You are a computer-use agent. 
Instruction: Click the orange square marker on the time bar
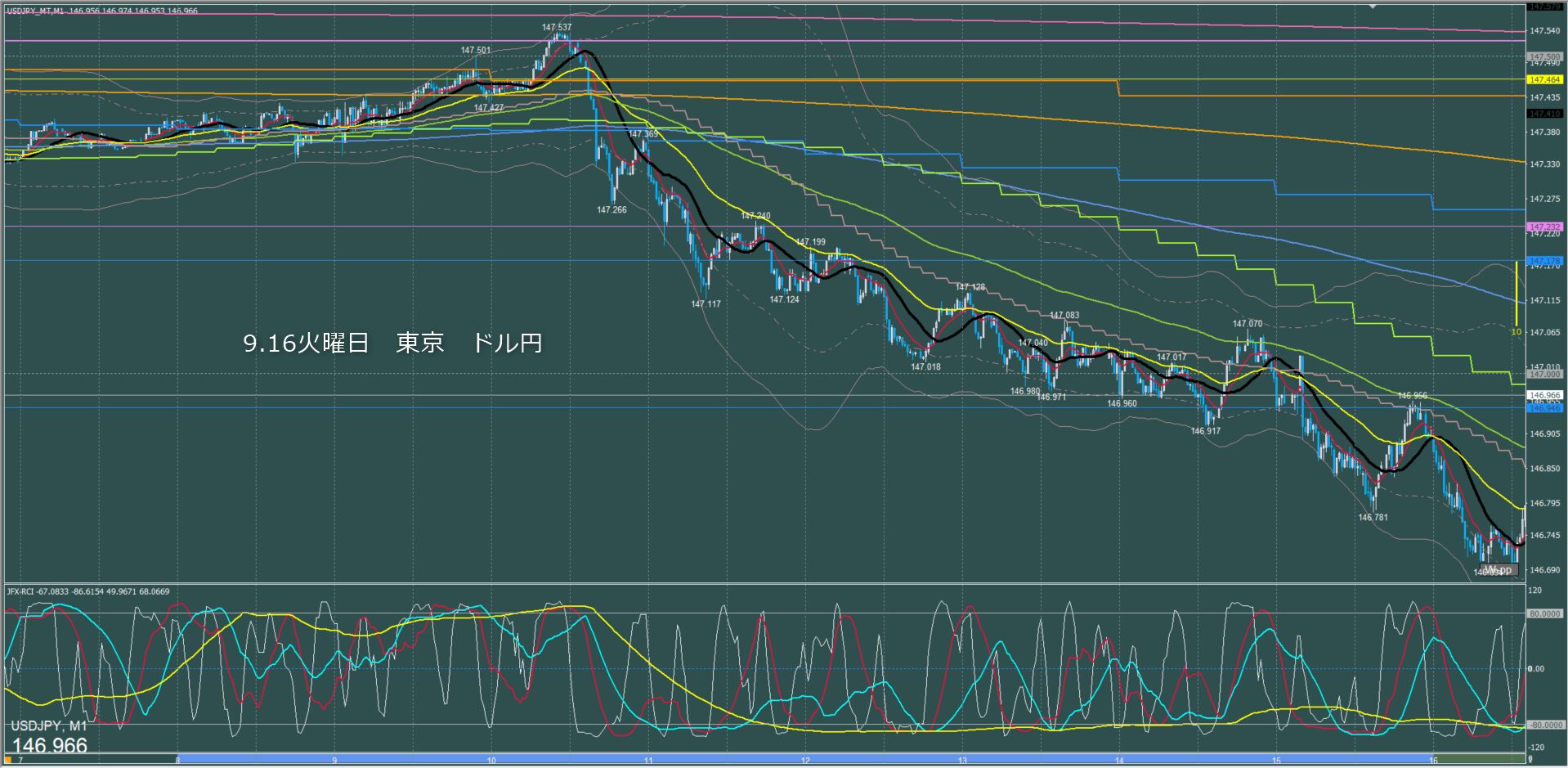pos(8,761)
